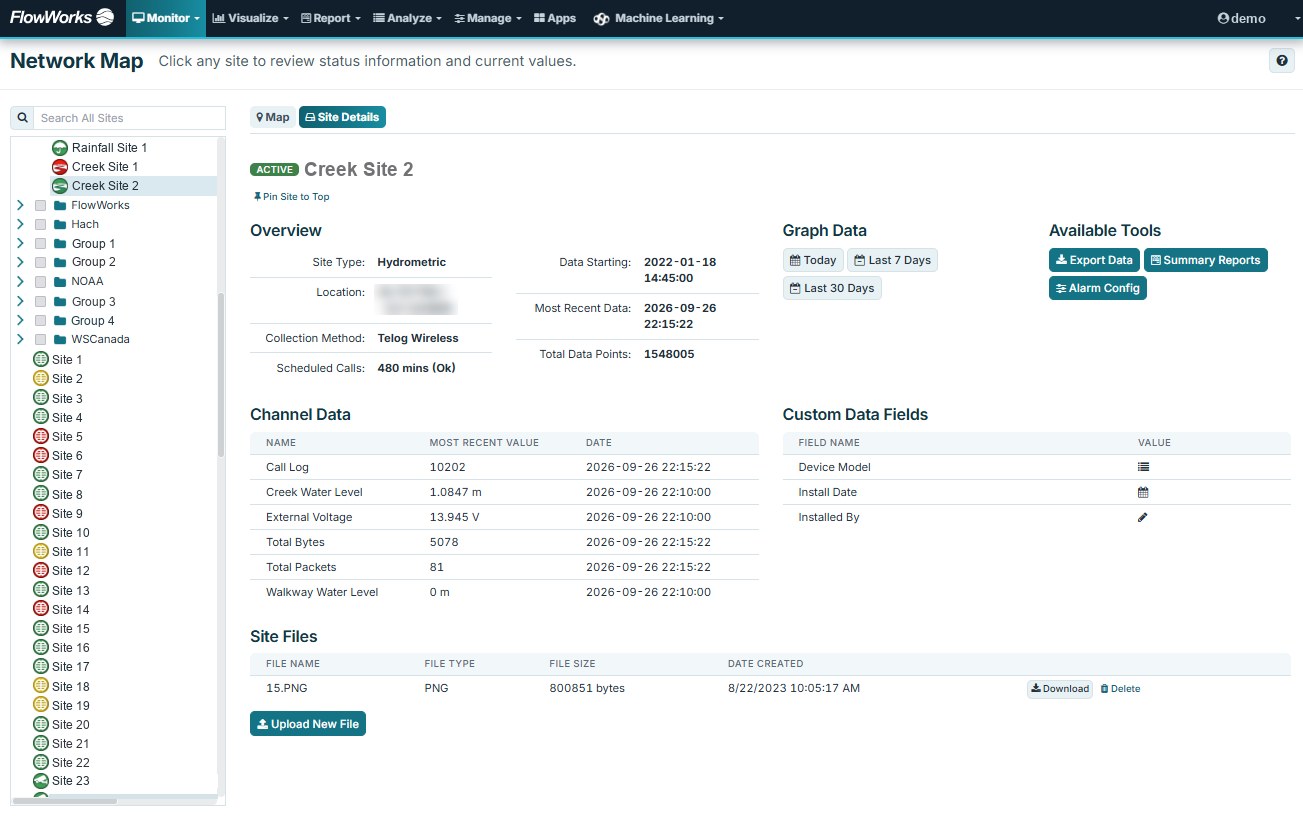Click the Site 12 red status icon
Screen dimensions: 1303x823
tap(41, 570)
